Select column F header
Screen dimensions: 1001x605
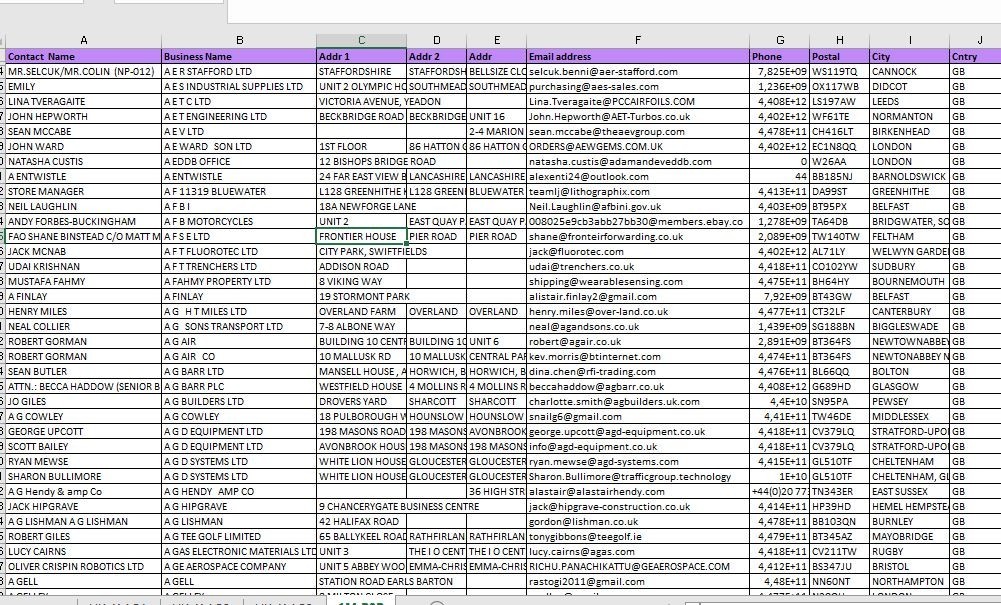point(638,40)
